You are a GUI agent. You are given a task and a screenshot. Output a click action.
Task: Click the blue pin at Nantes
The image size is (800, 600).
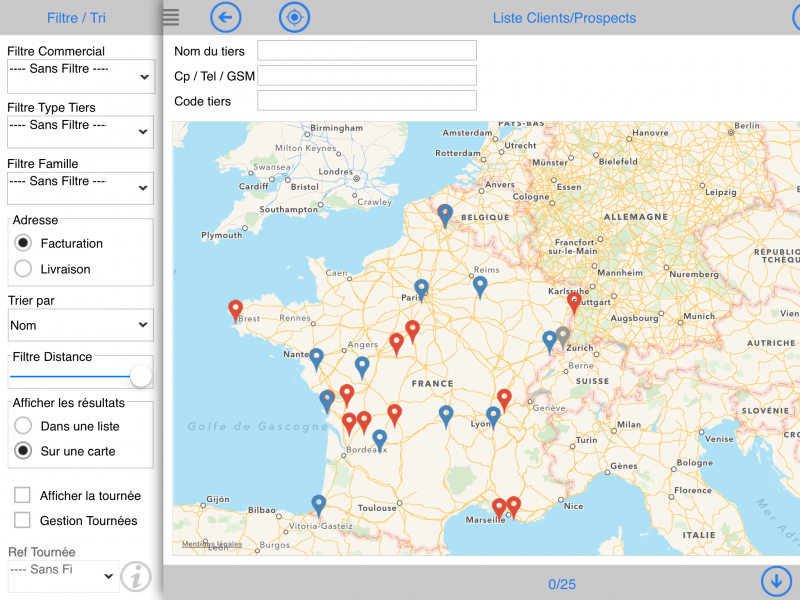[316, 359]
